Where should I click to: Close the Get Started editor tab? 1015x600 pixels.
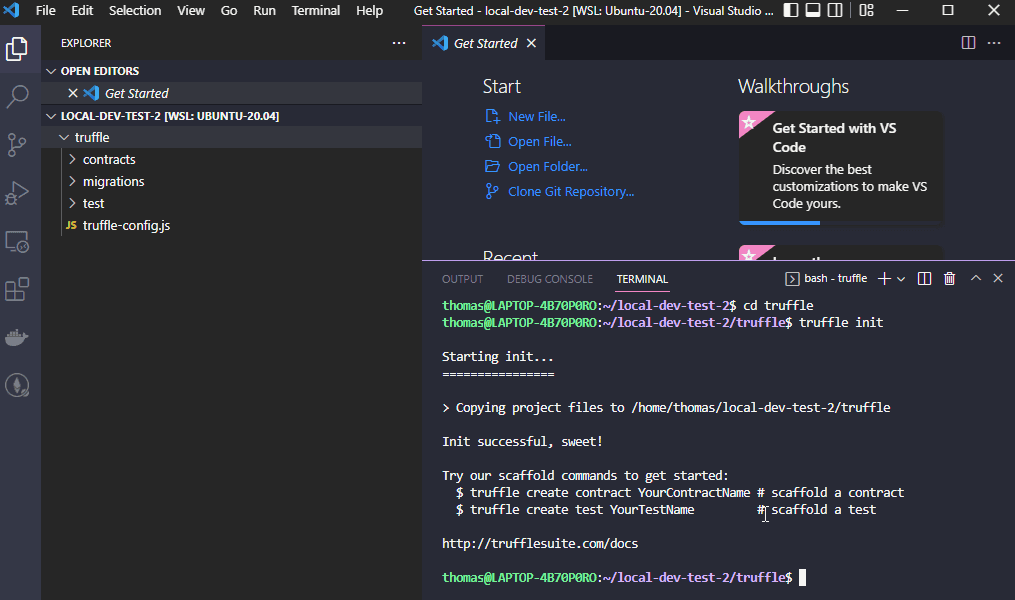pos(531,43)
